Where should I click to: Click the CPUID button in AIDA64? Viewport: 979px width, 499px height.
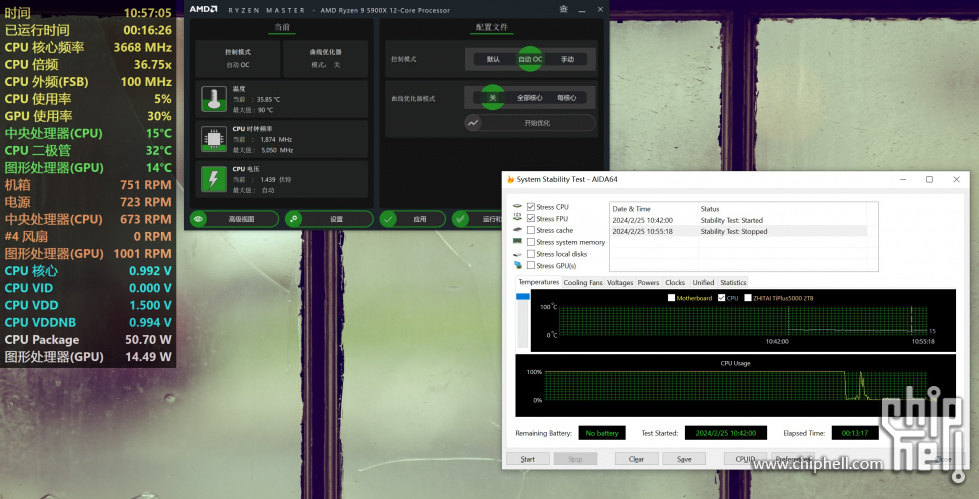(x=745, y=459)
